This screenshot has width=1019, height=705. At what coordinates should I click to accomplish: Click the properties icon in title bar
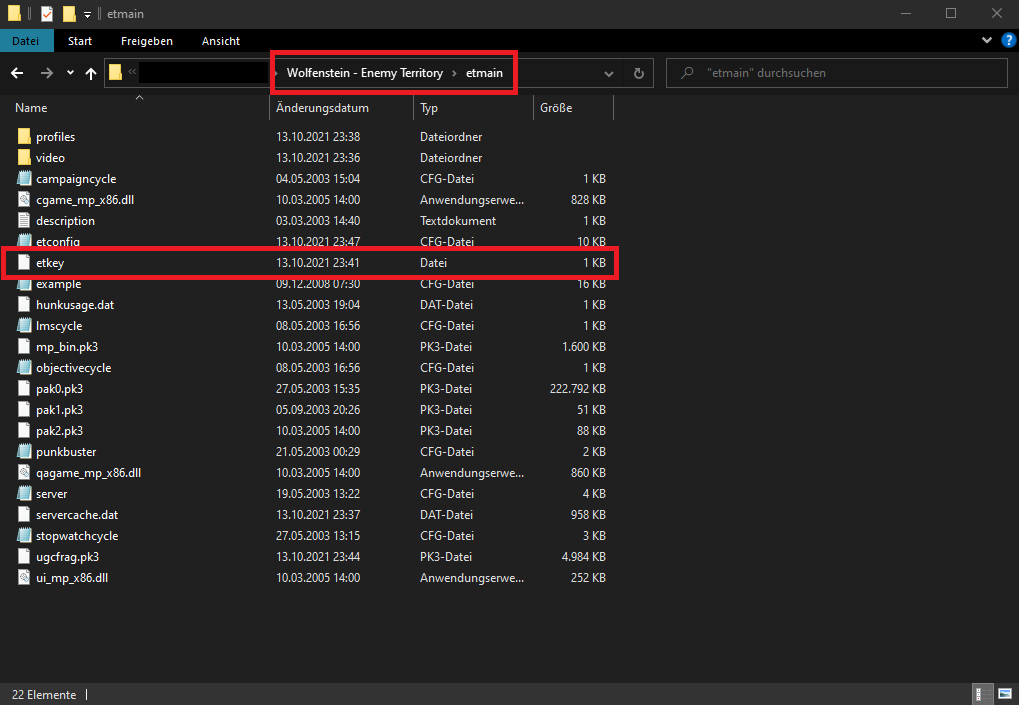tap(44, 14)
